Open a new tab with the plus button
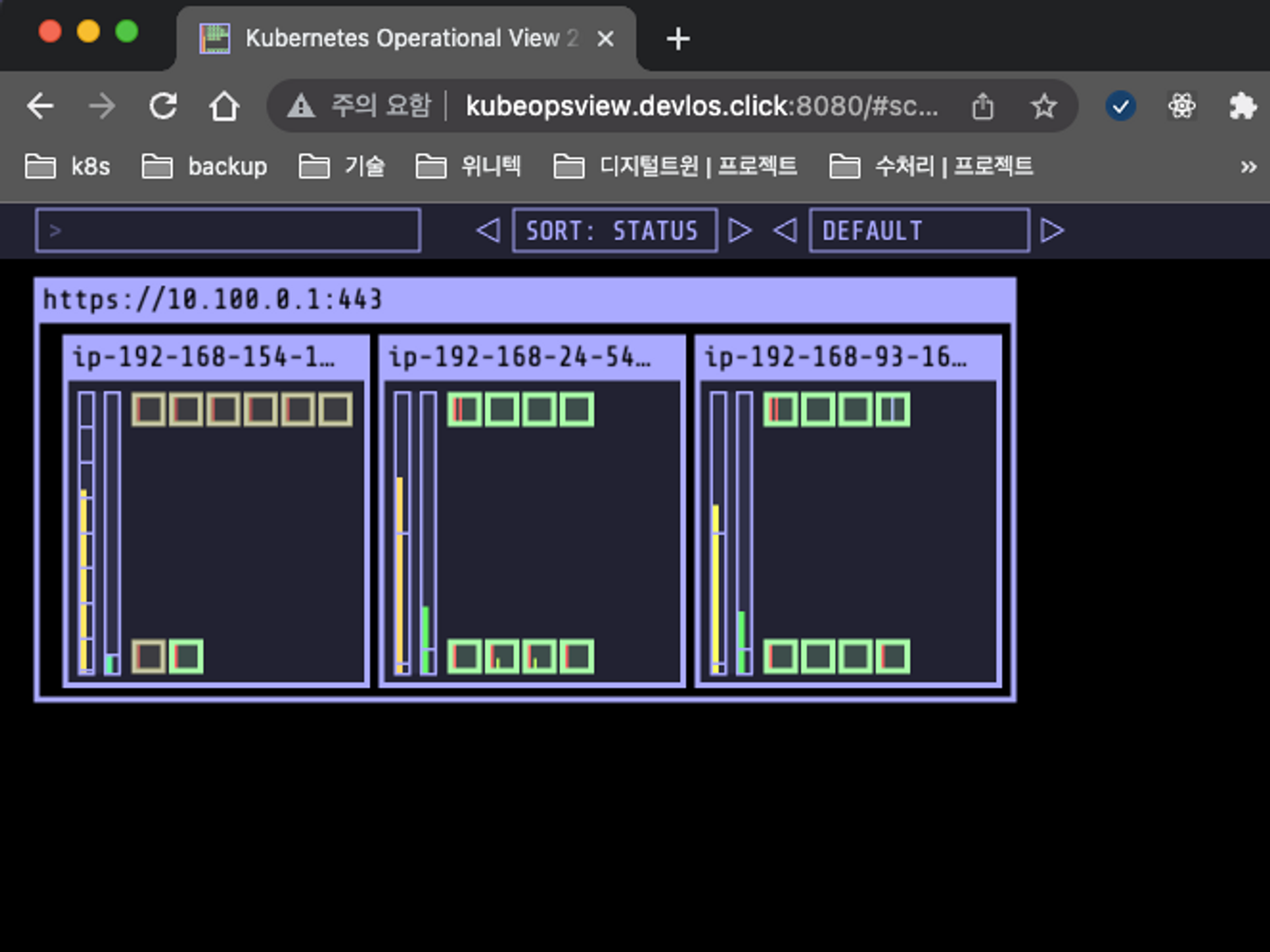Viewport: 1270px width, 952px height. (x=678, y=39)
